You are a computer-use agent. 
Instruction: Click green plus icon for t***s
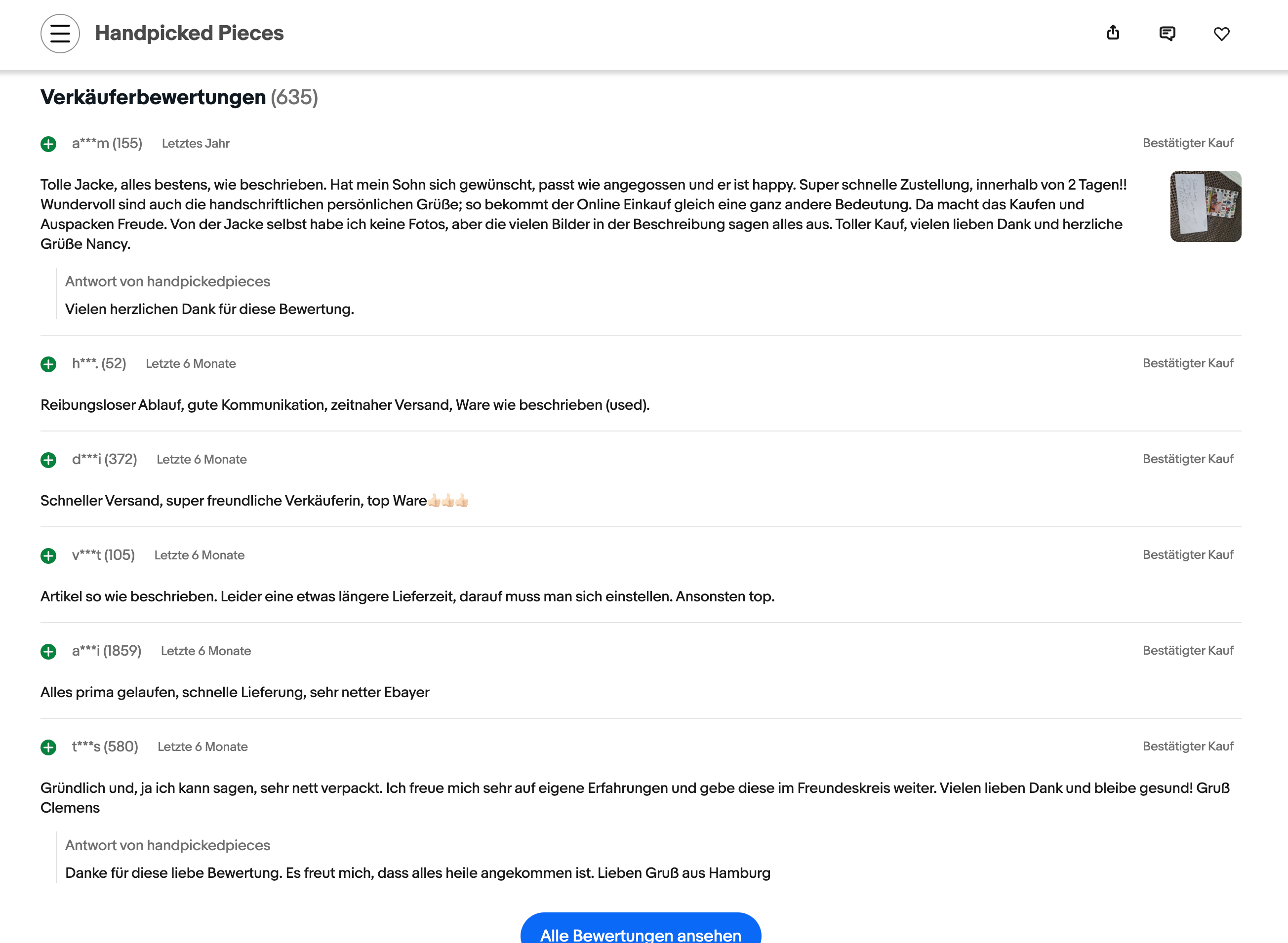[x=48, y=747]
